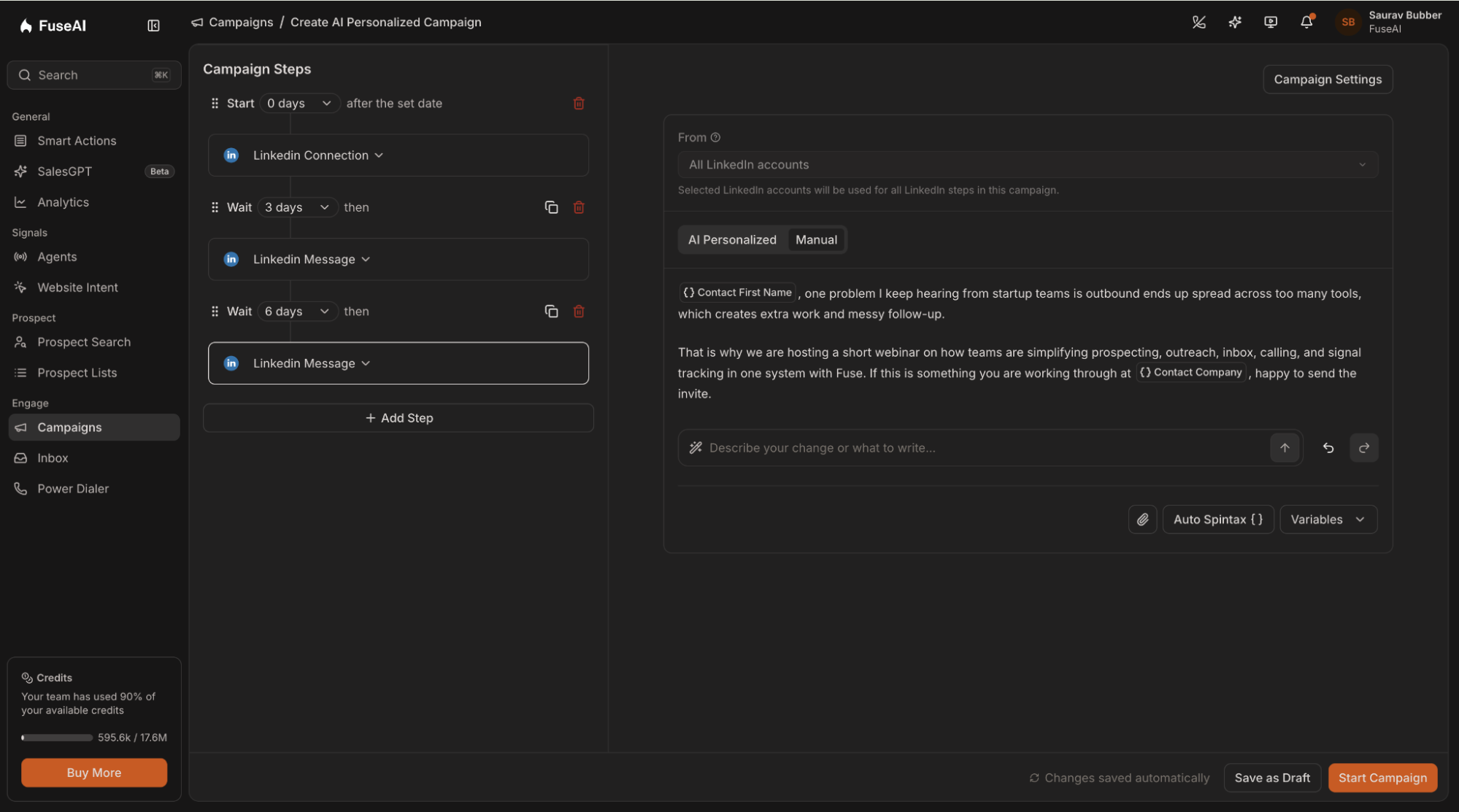Go to Prospect Search
1459x812 pixels.
point(93,342)
